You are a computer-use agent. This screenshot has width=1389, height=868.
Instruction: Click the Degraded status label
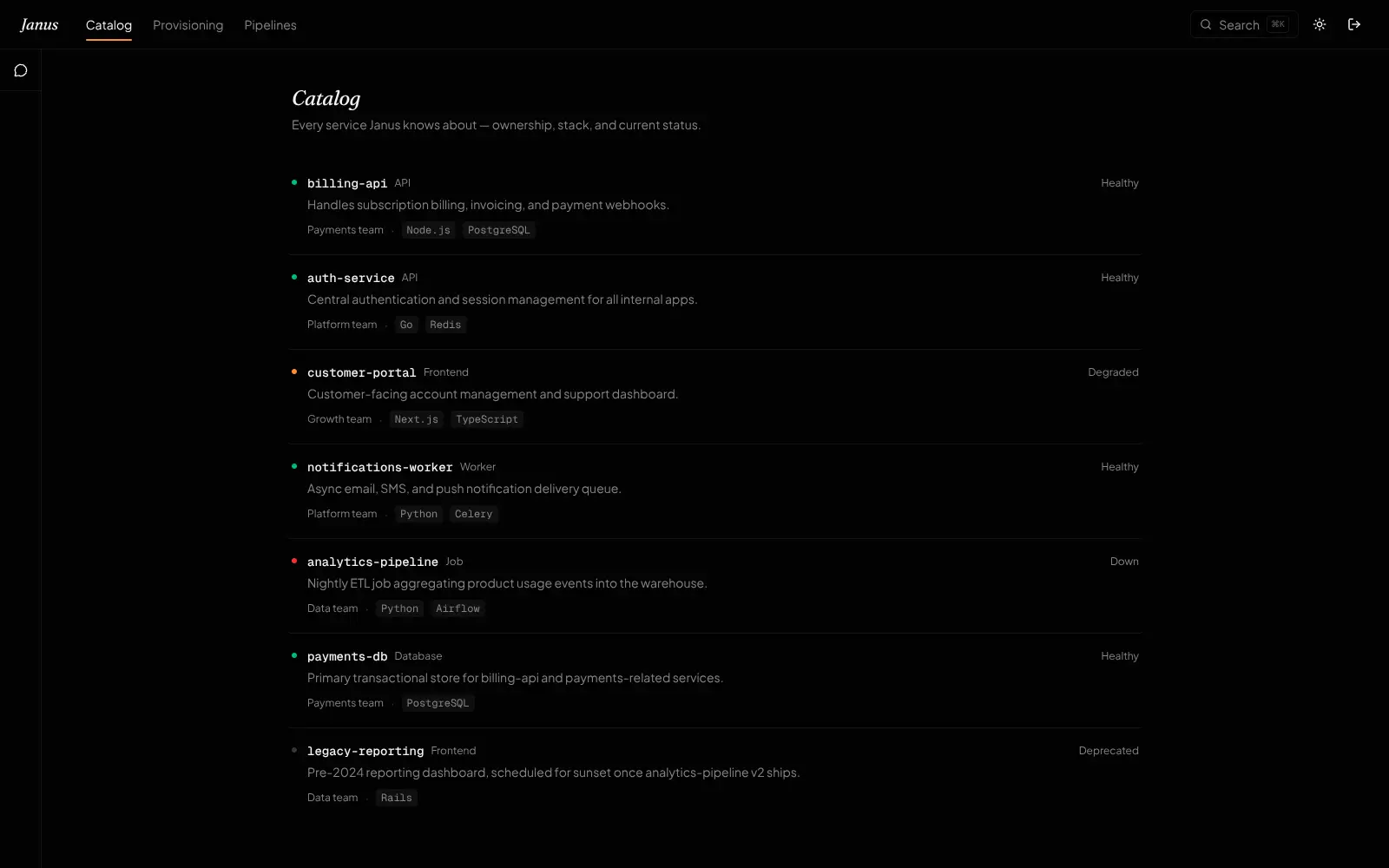1113,372
